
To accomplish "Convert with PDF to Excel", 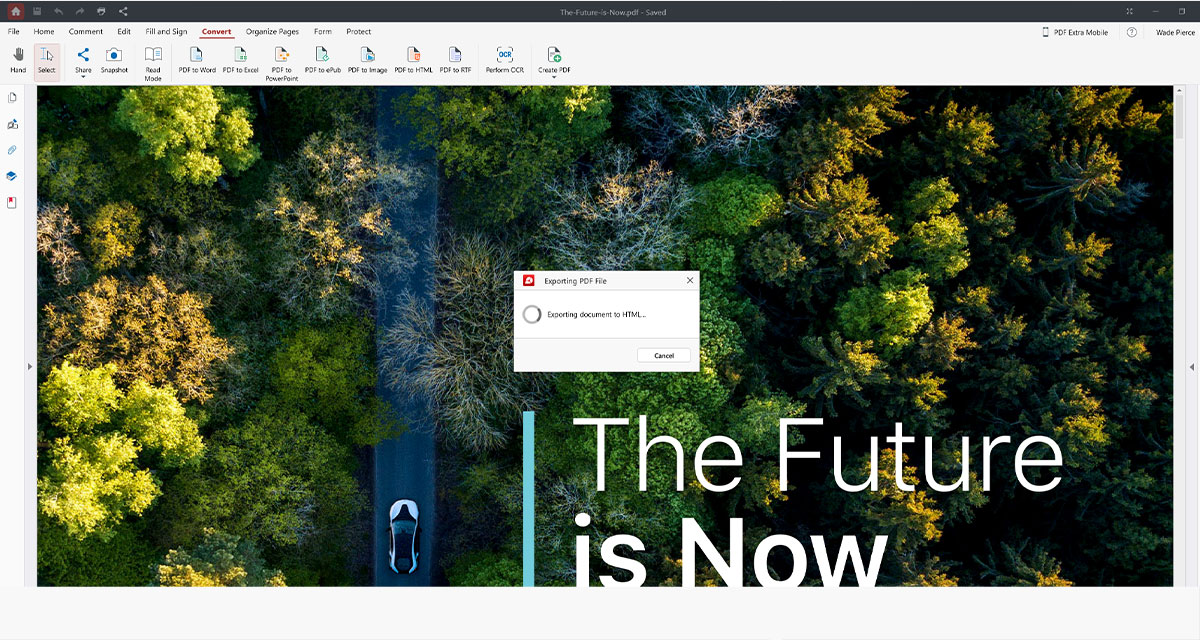I will coord(240,55).
